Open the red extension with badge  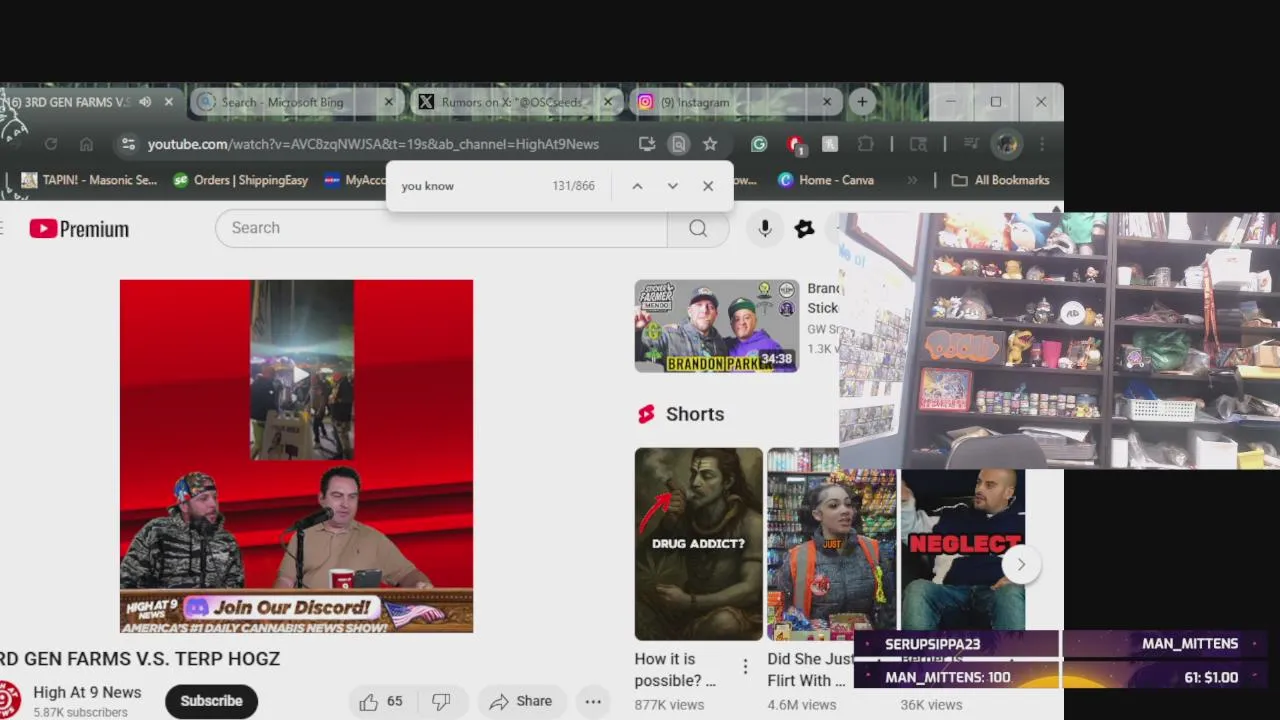pyautogui.click(x=795, y=145)
